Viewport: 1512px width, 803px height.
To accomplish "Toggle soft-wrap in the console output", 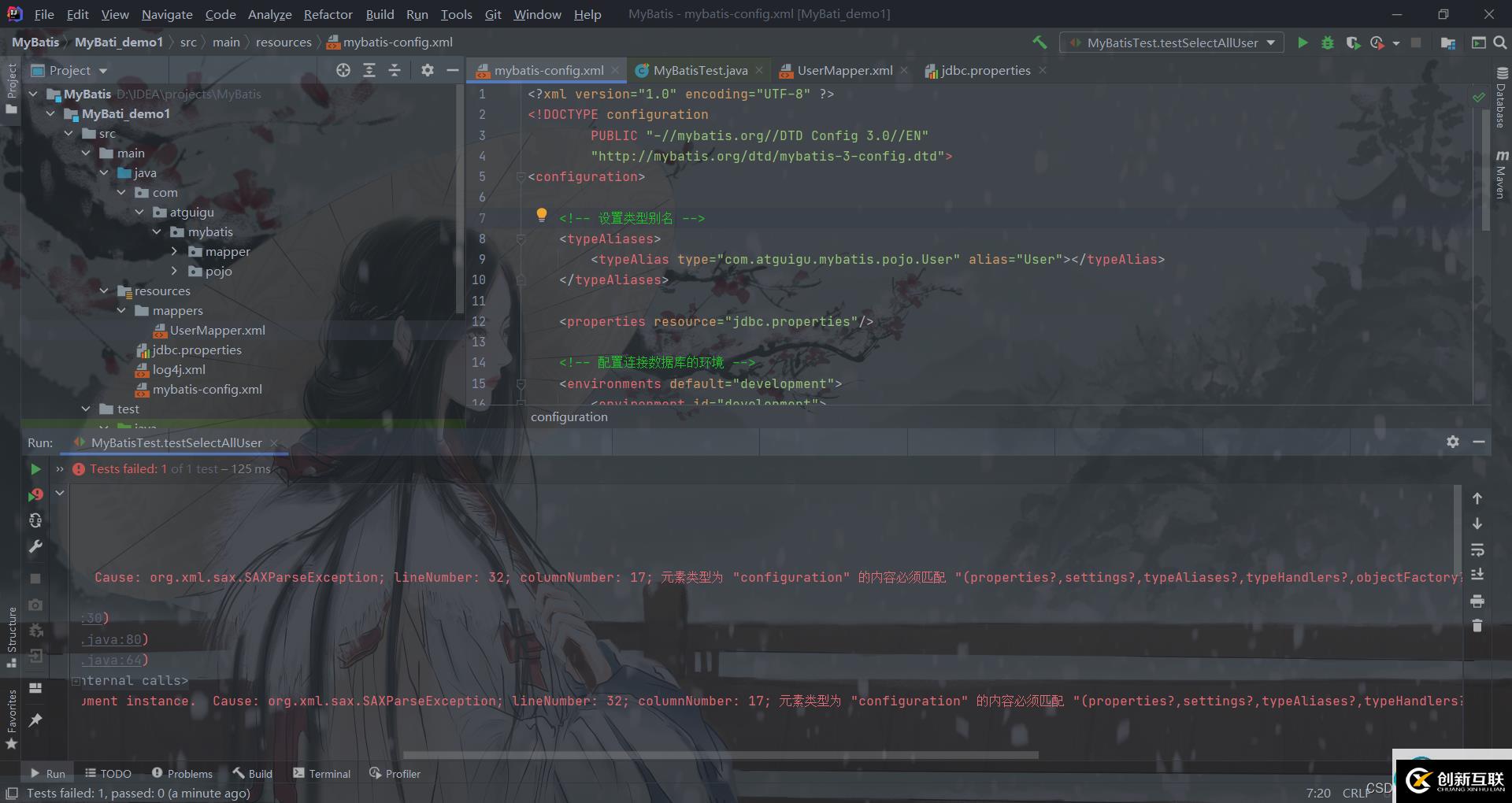I will pos(1477,550).
